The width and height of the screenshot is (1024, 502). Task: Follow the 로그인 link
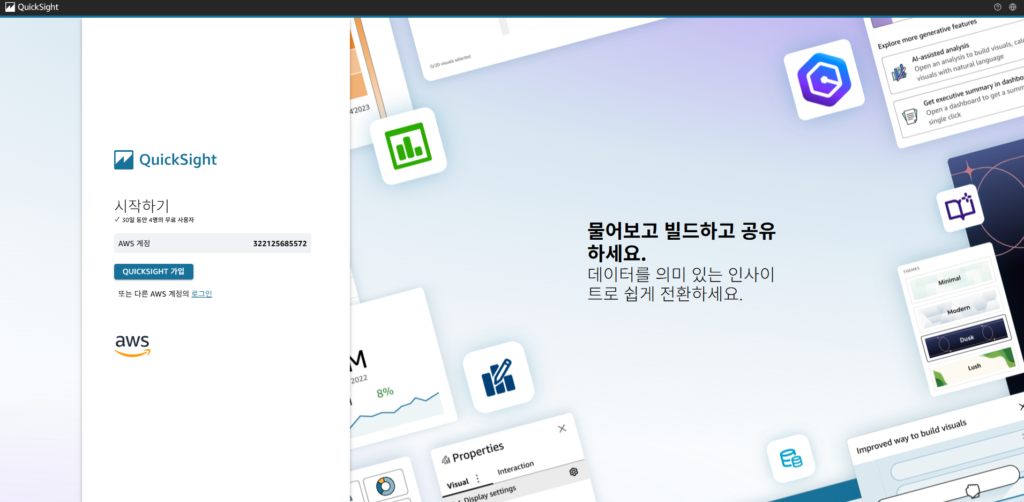201,294
